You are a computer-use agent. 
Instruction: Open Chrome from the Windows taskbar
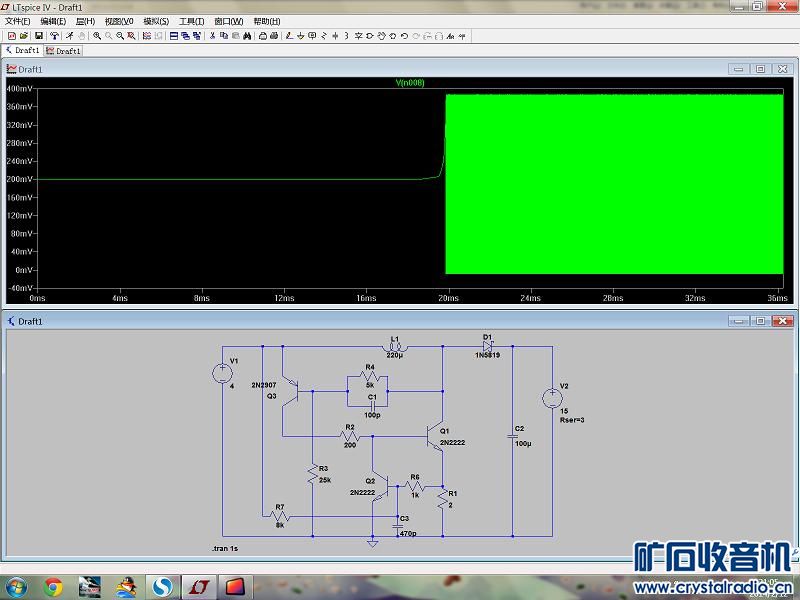[53, 586]
